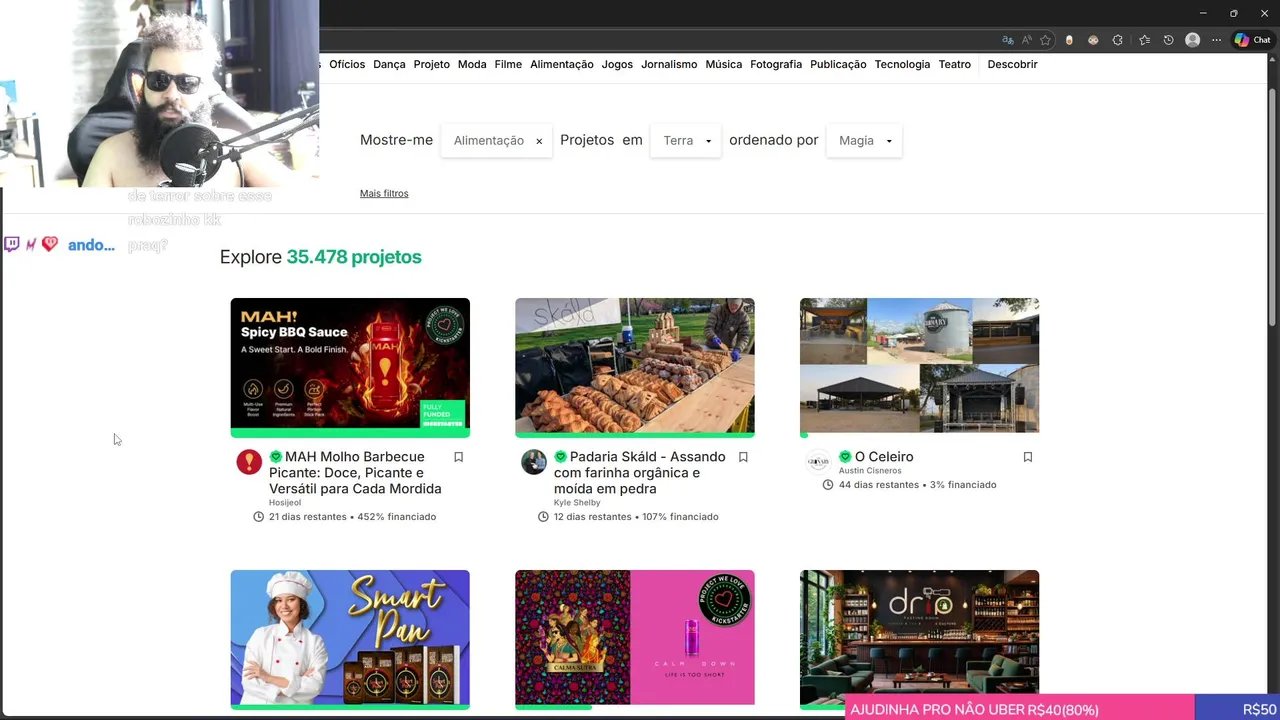Open the Calma Sutra Calm Down thumbnail

point(635,637)
